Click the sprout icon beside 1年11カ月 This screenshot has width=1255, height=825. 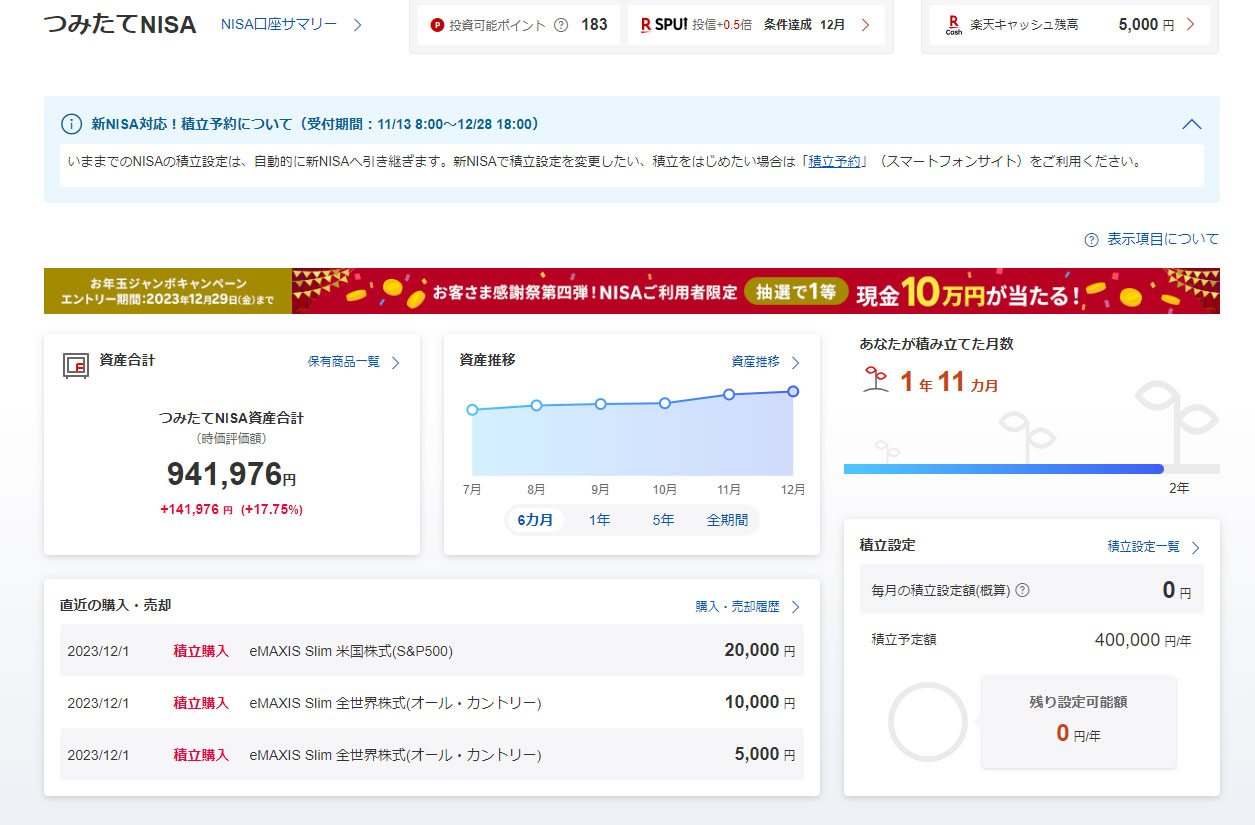pyautogui.click(x=876, y=379)
